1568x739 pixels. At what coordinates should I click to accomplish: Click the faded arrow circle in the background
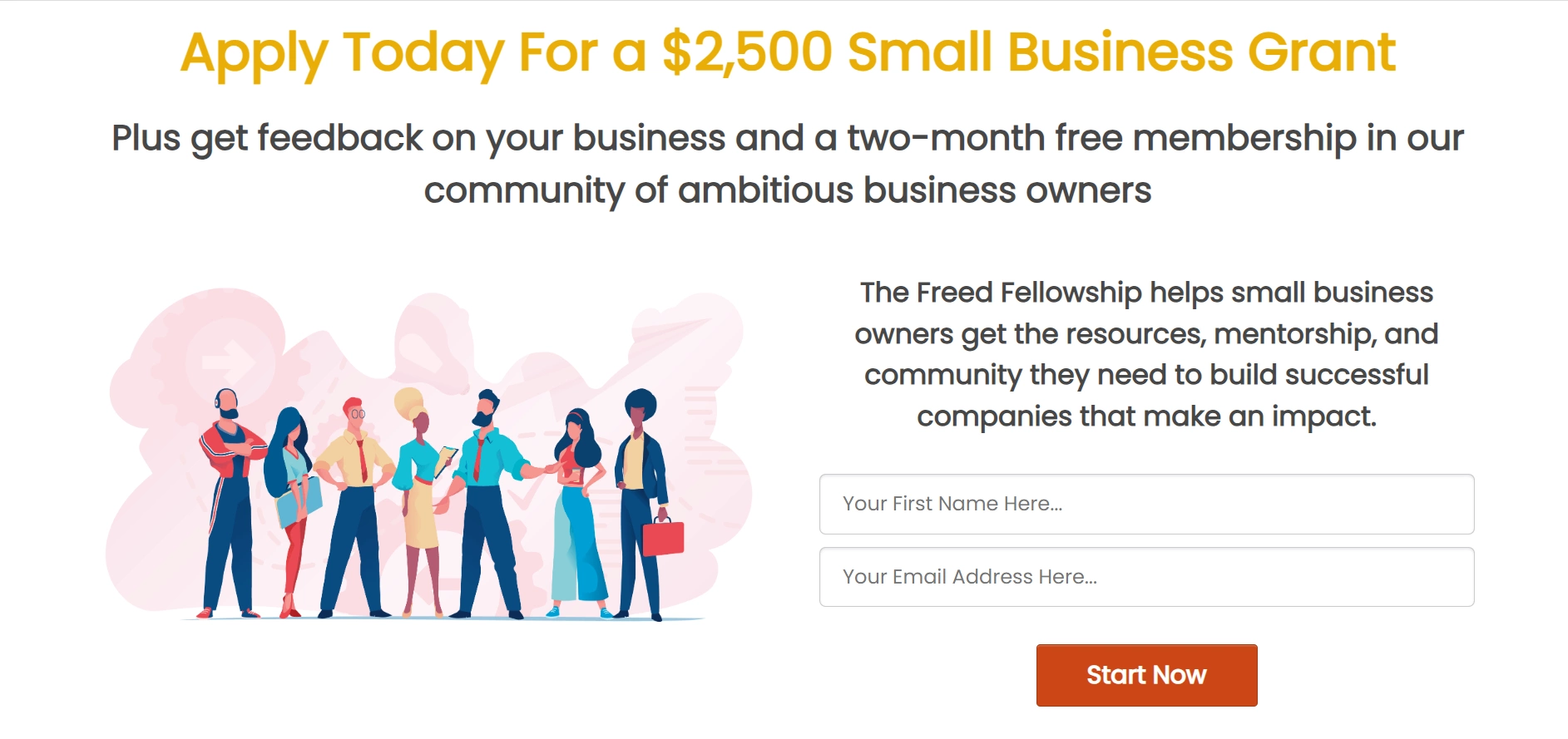coord(230,362)
